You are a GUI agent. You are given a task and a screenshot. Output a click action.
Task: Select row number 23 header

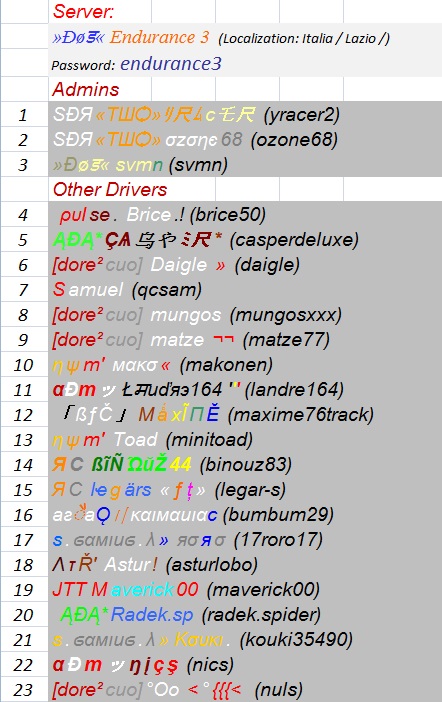pyautogui.click(x=24, y=690)
